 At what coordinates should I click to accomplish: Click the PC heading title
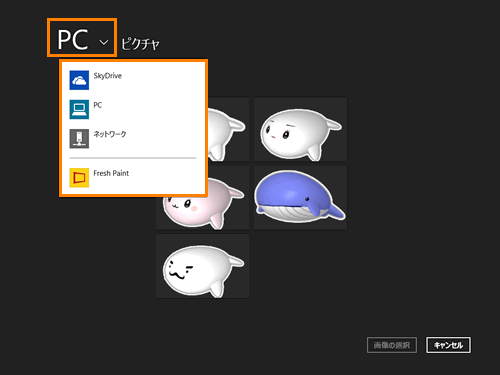click(73, 40)
